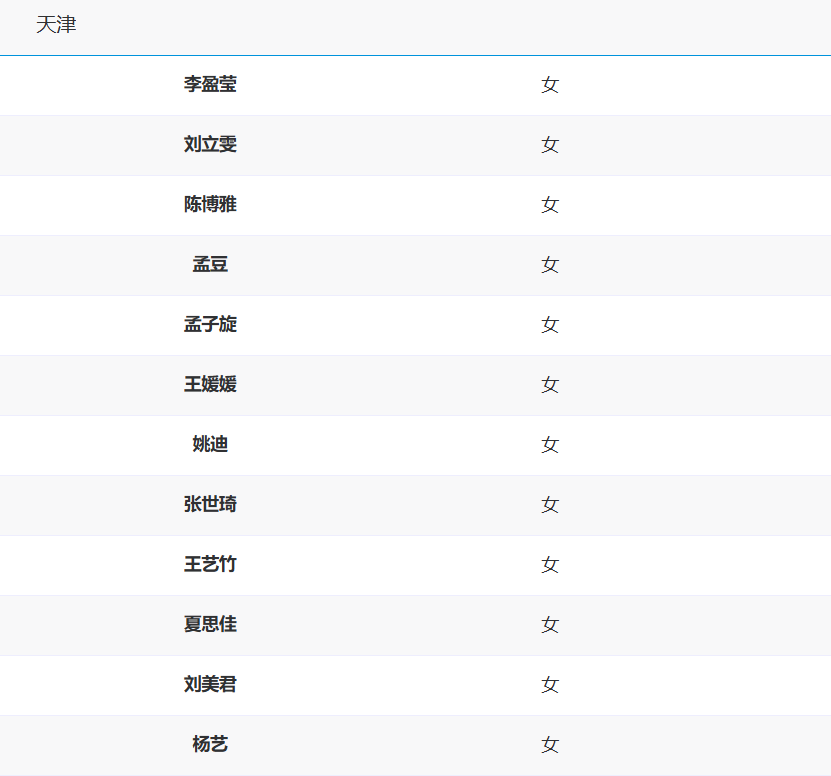Viewport: 831px width, 776px height.
Task: Click the row for 刘美君
Action: tap(209, 685)
